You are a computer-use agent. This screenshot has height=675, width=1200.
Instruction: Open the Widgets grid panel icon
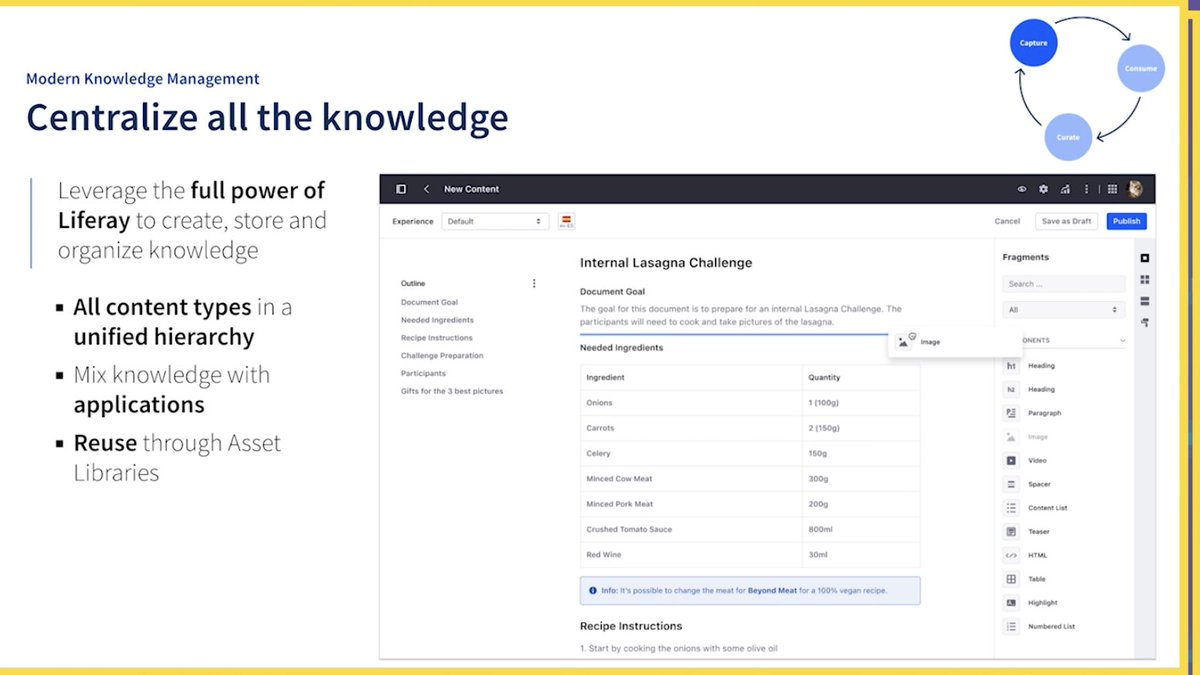(1145, 280)
